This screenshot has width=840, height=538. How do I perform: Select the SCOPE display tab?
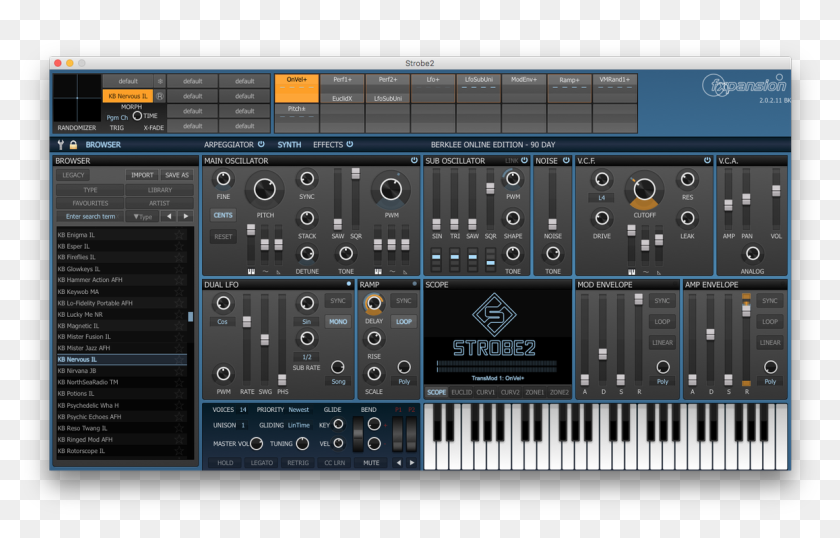pyautogui.click(x=436, y=392)
